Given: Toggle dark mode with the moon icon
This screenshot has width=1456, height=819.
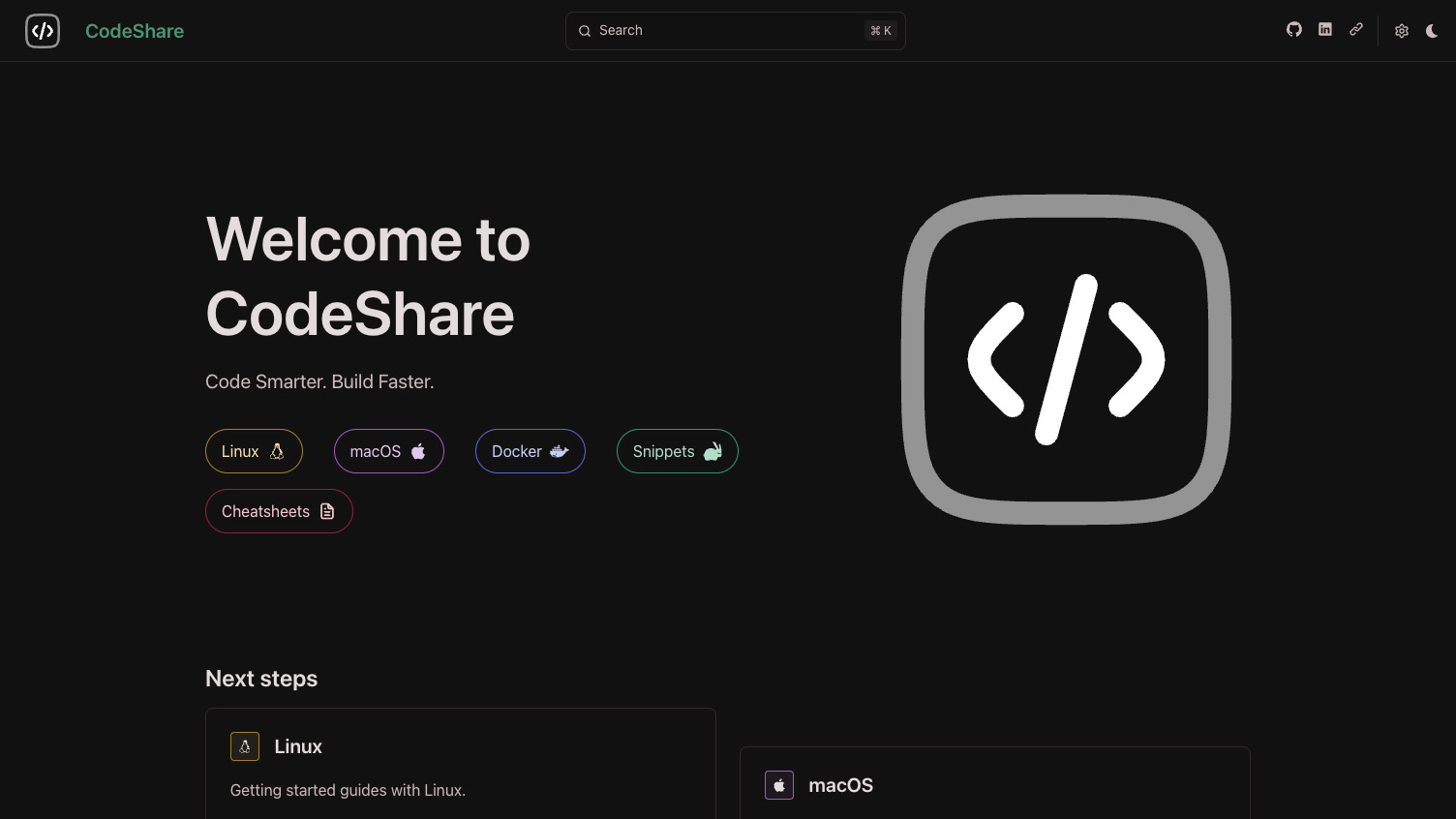Looking at the screenshot, I should tap(1432, 30).
